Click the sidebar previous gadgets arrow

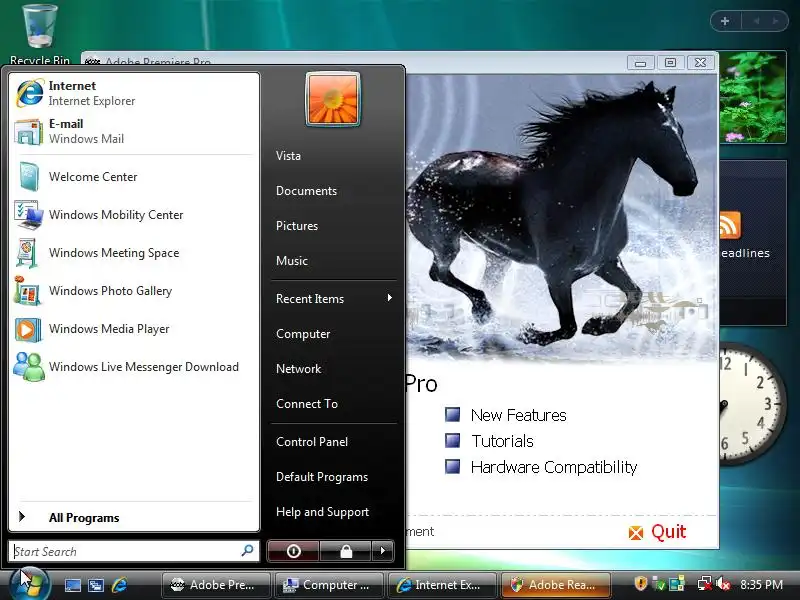(x=756, y=21)
